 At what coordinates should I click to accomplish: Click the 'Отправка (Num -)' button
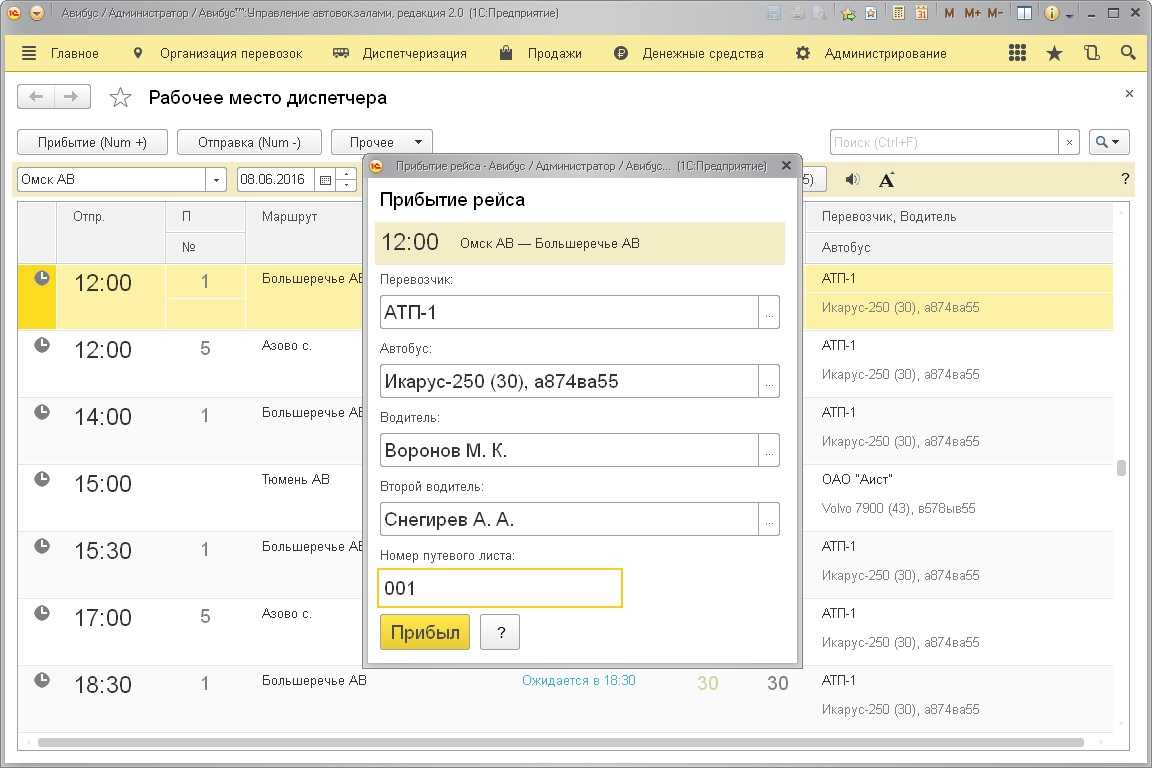click(249, 143)
